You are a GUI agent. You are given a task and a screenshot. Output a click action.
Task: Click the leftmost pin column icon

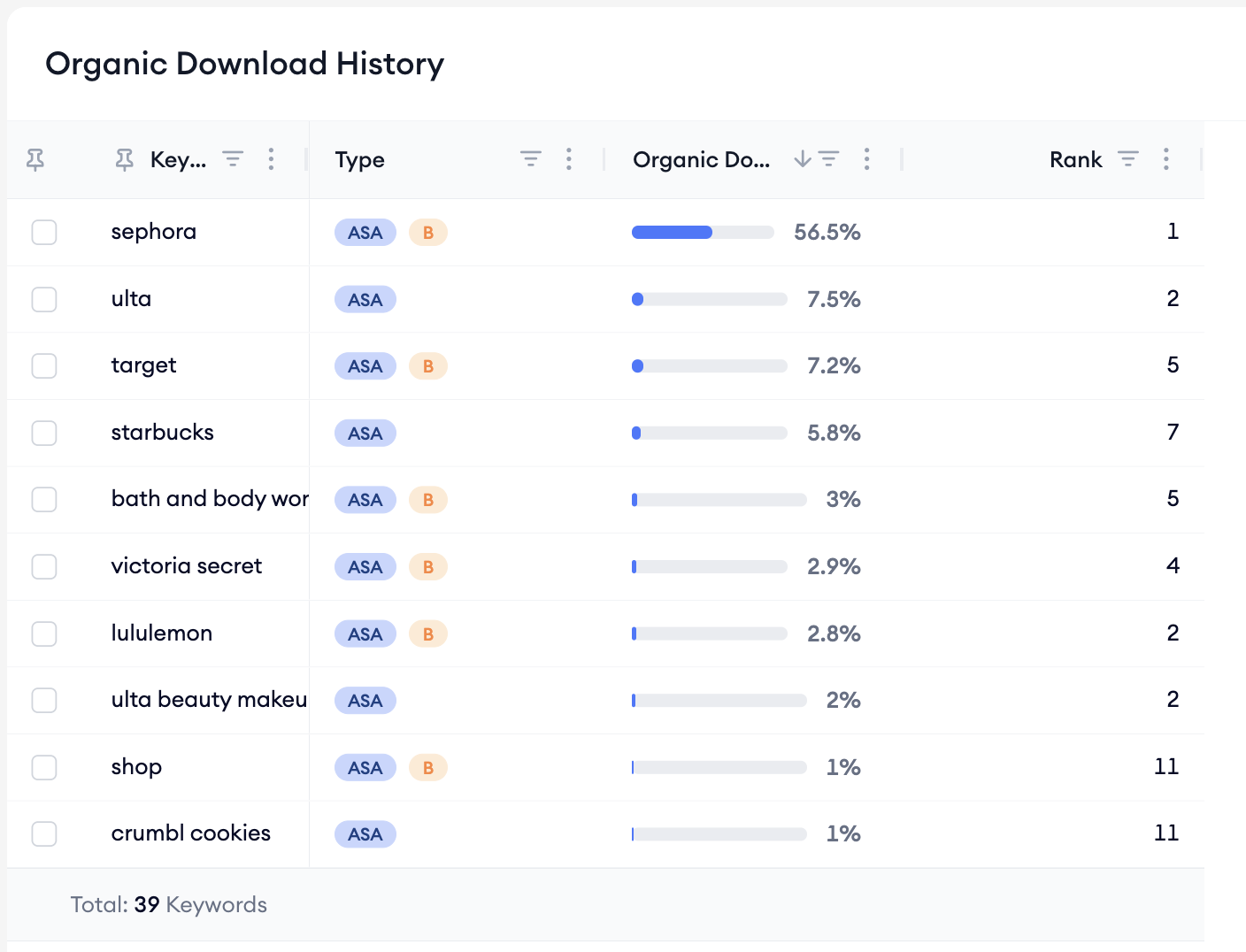coord(35,160)
